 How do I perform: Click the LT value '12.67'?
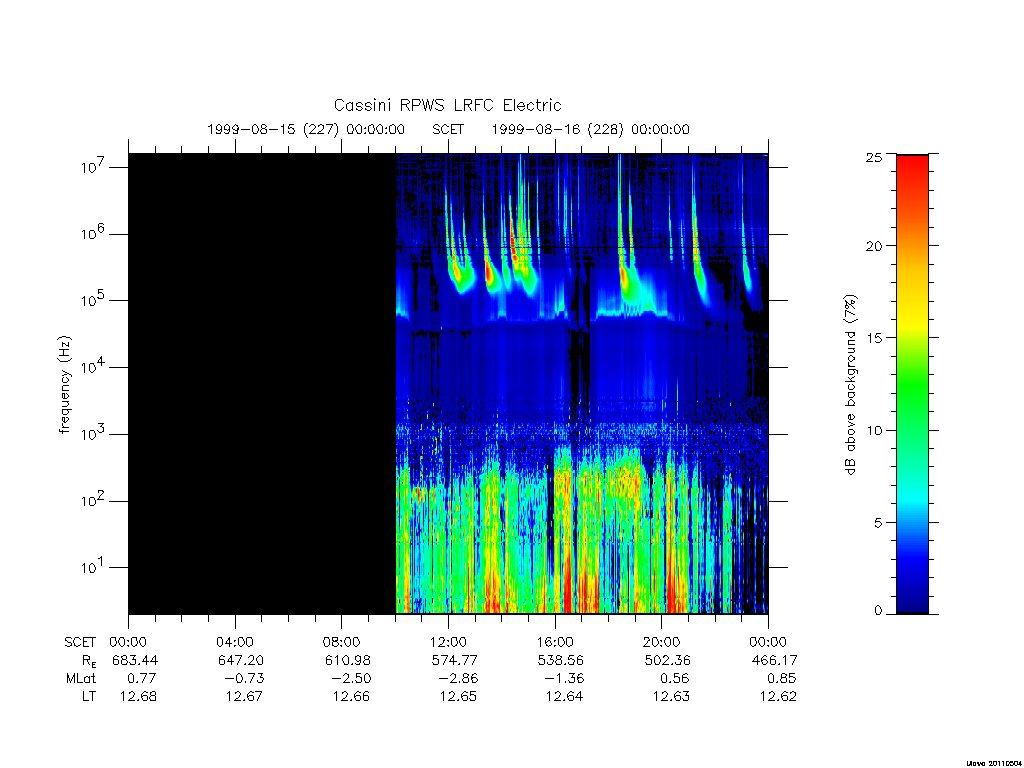(245, 697)
